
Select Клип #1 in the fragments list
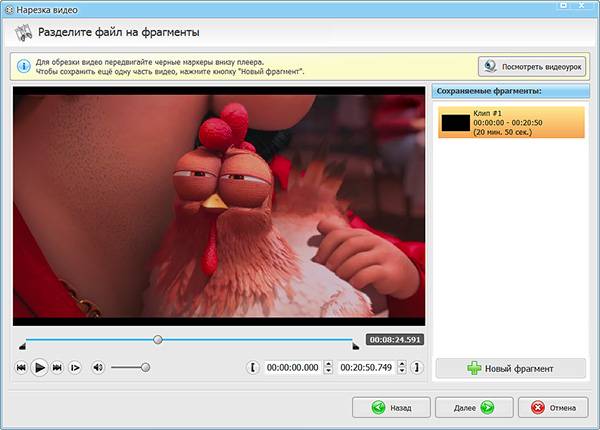(511, 122)
